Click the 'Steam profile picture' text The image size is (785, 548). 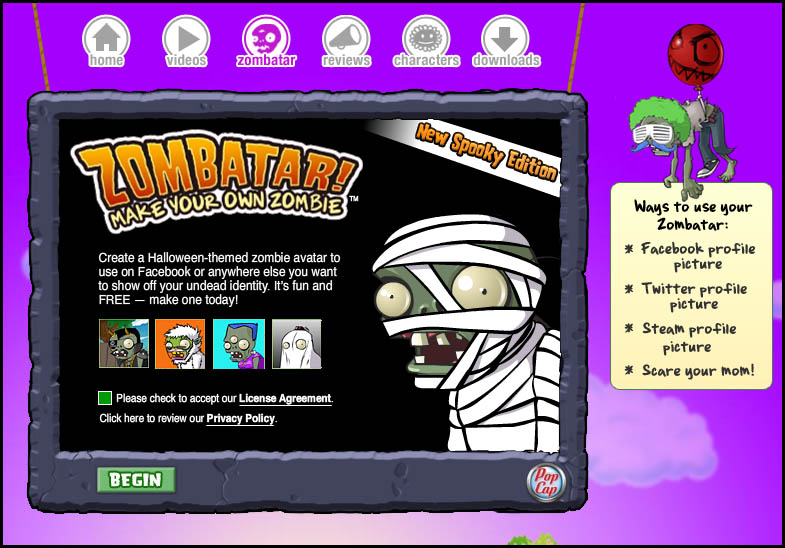(x=688, y=338)
